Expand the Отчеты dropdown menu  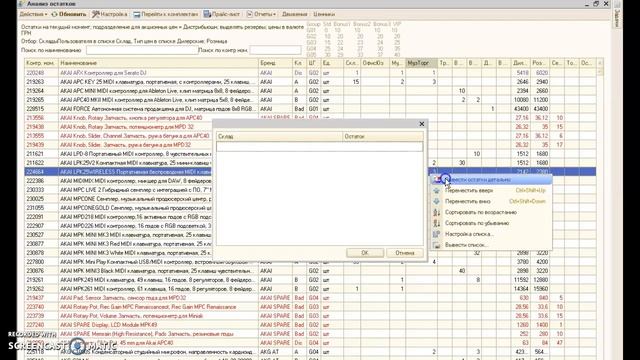click(261, 14)
